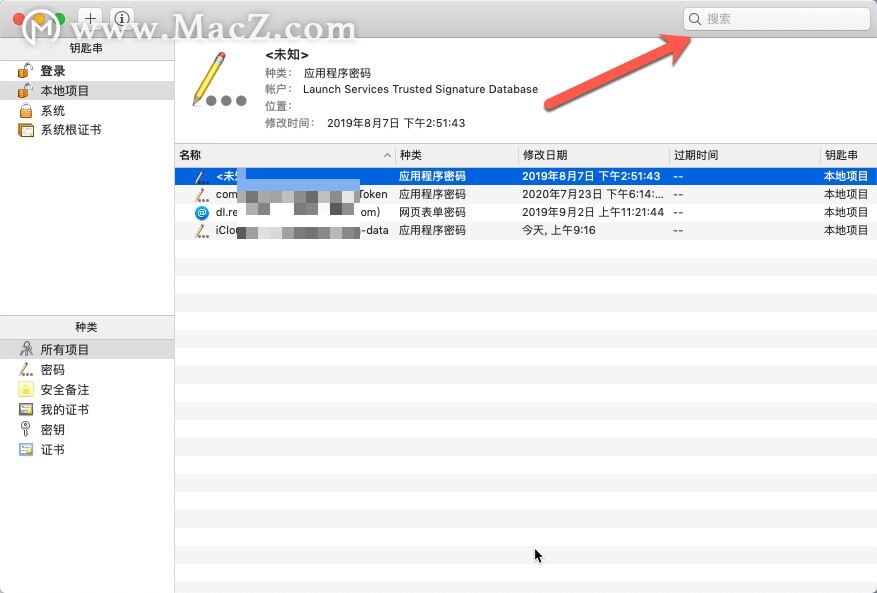Choose 所有项目 category
Viewport: 877px width, 593px height.
[87, 350]
